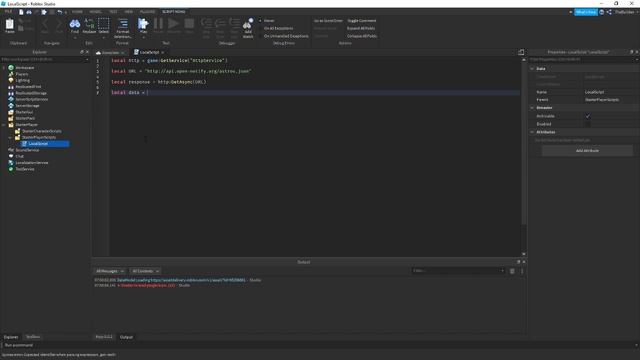
Task: Select SoundService in Explorer
Action: point(27,150)
